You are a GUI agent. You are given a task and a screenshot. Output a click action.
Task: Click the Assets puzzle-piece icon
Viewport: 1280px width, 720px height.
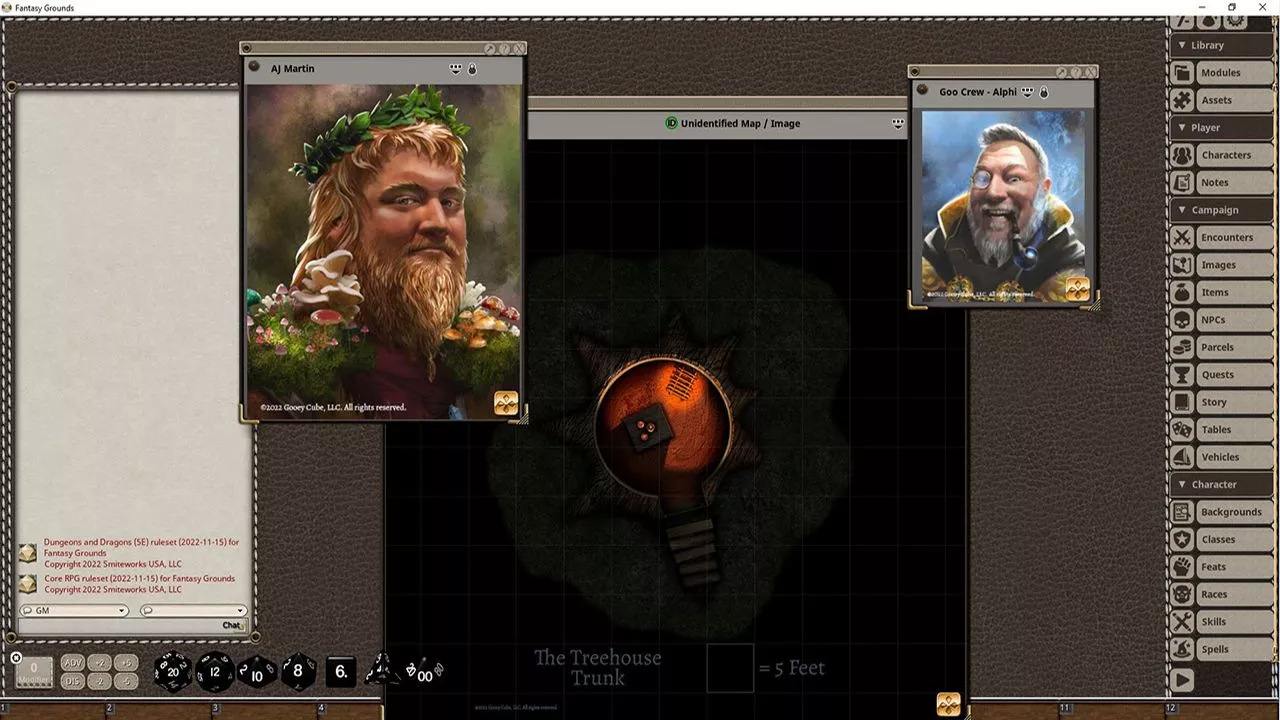(x=1182, y=100)
